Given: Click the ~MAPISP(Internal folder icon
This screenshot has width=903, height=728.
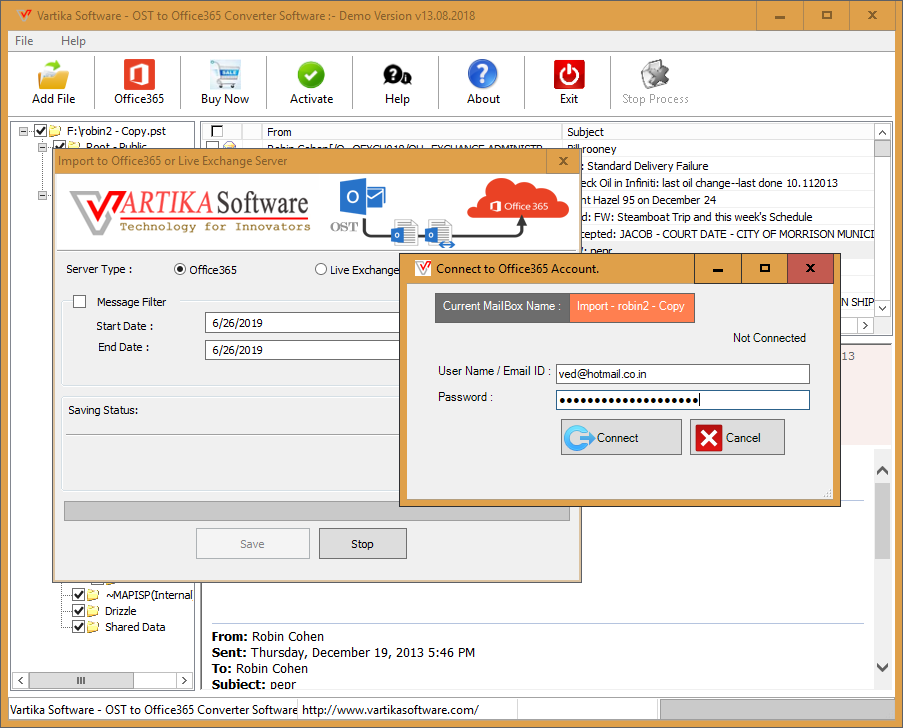Looking at the screenshot, I should coord(93,594).
